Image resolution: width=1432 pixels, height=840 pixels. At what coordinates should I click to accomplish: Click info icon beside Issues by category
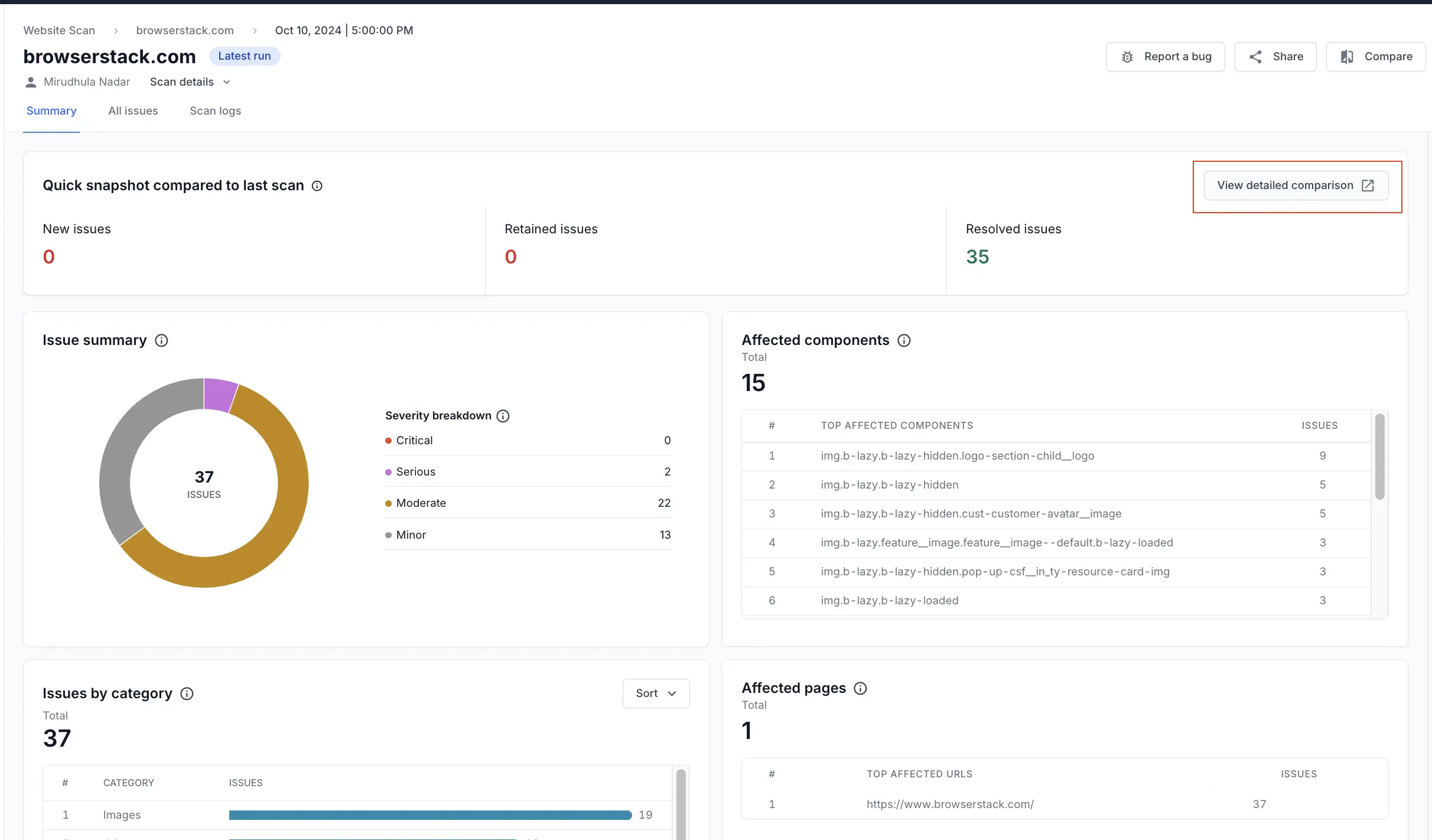(187, 694)
